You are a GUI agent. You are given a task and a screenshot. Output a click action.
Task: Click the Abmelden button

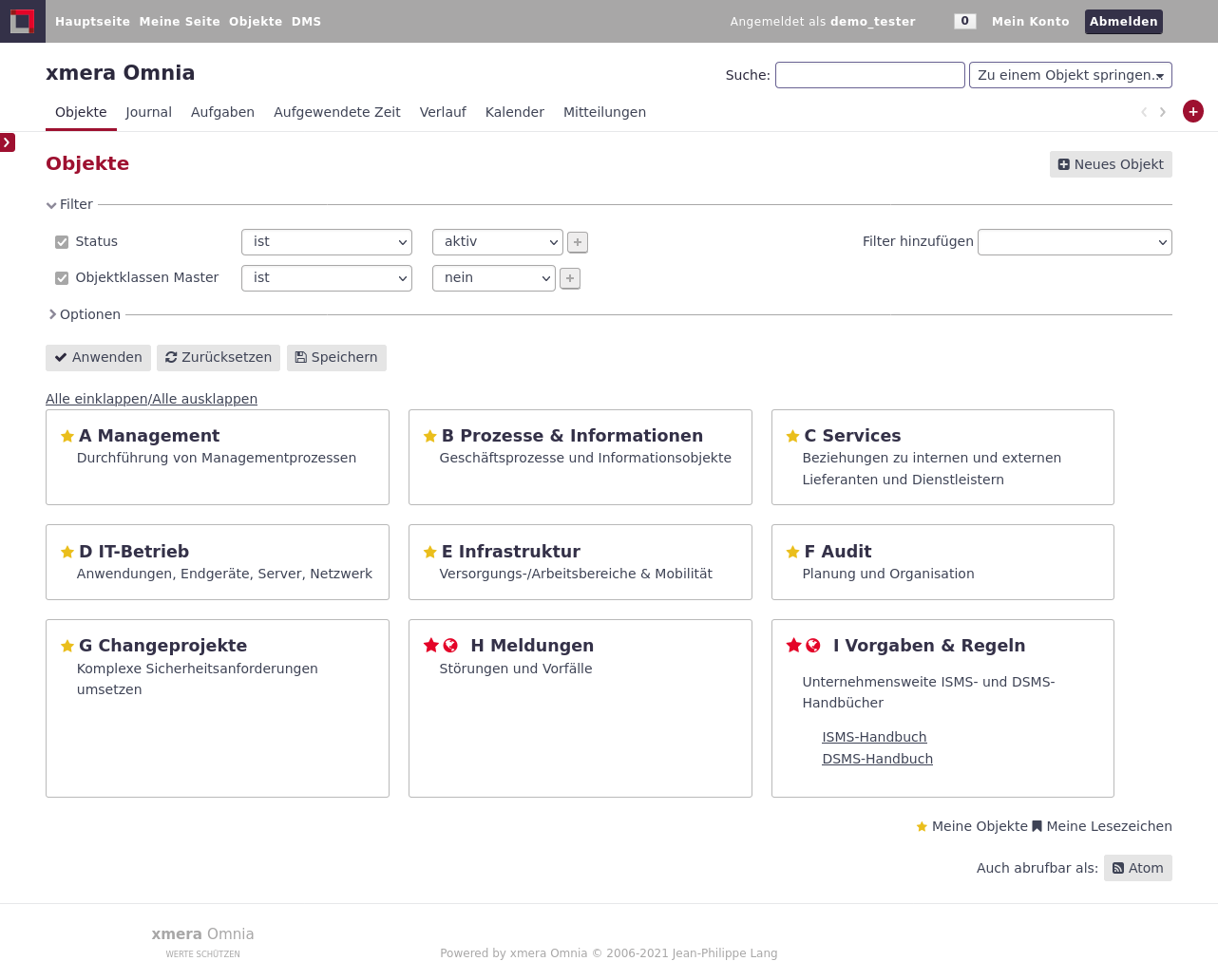(1124, 21)
